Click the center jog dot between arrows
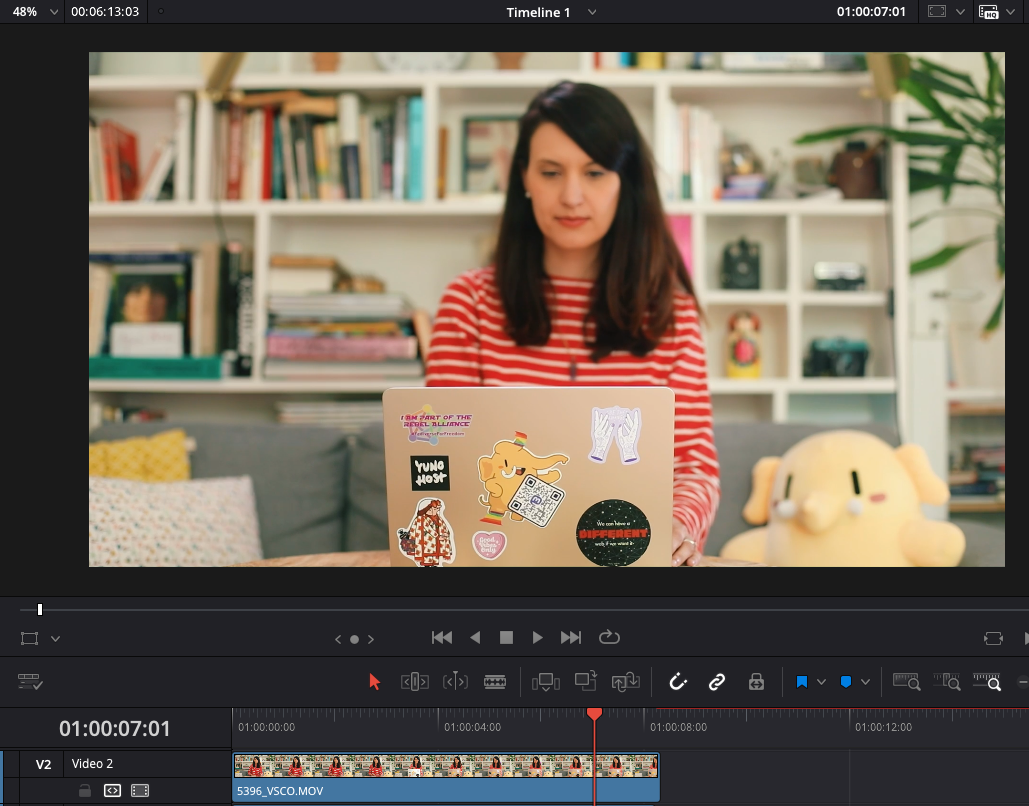Image resolution: width=1029 pixels, height=806 pixels. click(354, 639)
